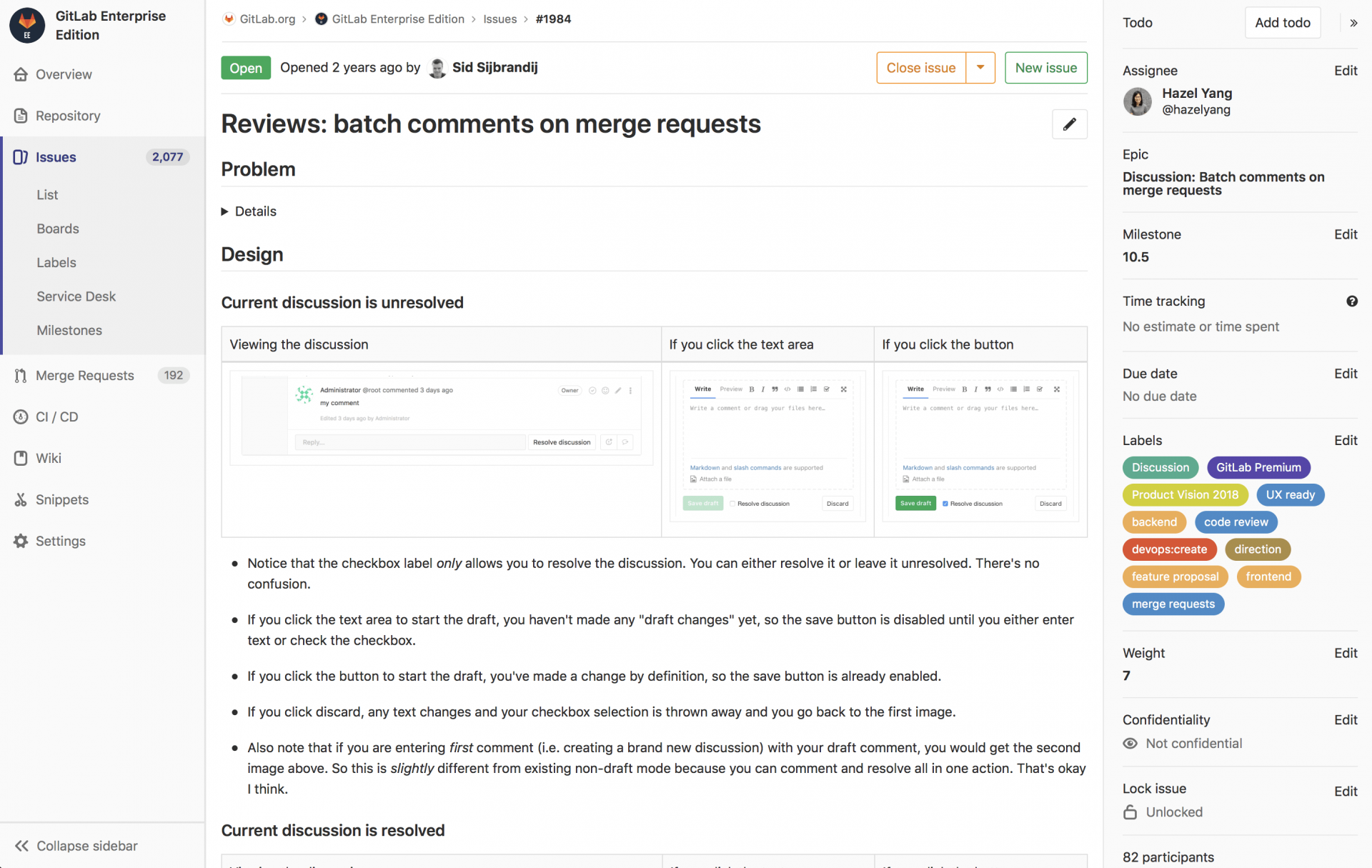Image resolution: width=1372 pixels, height=868 pixels.
Task: Click Hazel Yang's avatar thumbnail
Action: coord(1137,101)
